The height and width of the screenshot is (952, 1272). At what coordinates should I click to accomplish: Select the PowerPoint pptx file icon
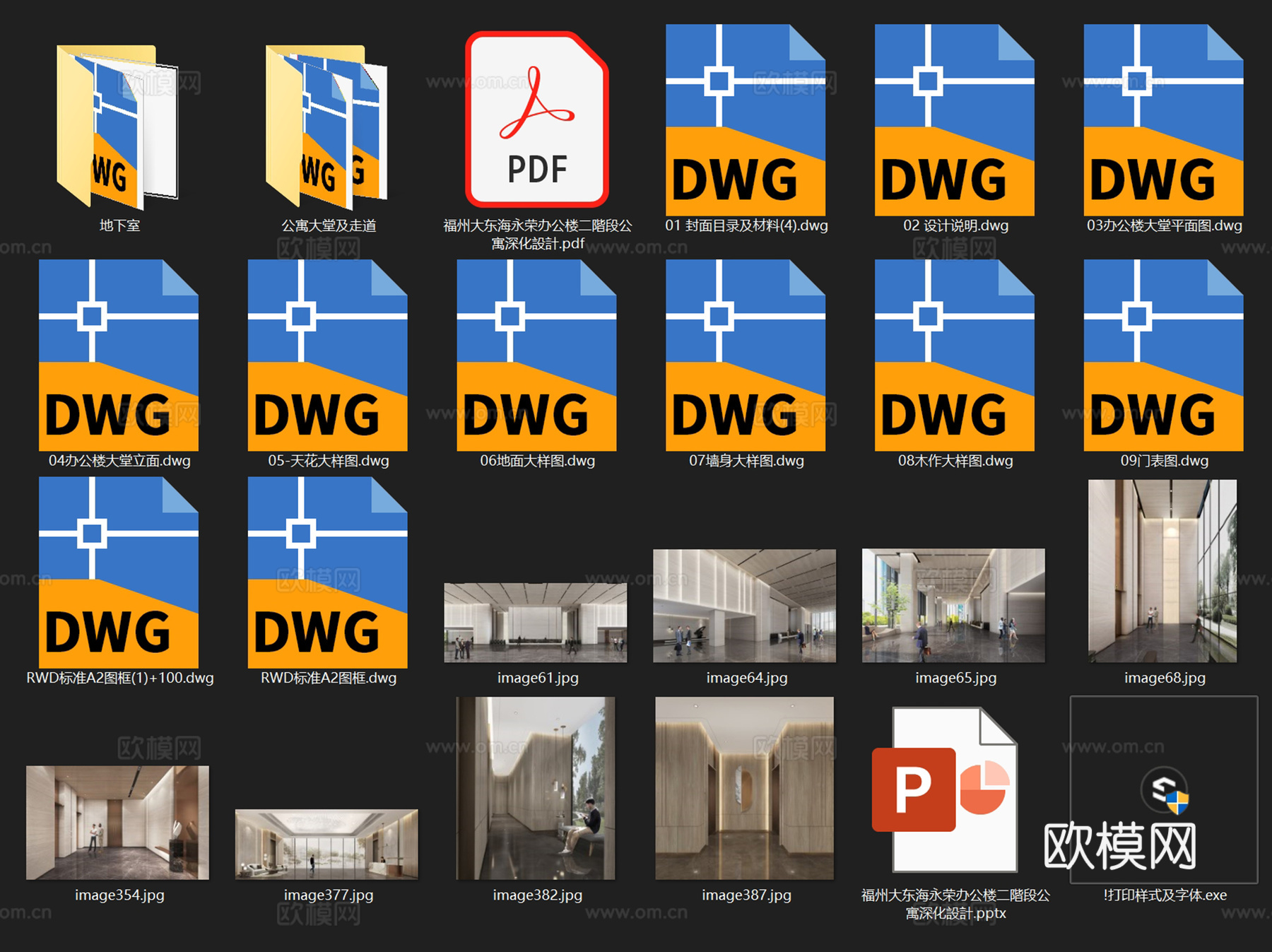tap(946, 790)
